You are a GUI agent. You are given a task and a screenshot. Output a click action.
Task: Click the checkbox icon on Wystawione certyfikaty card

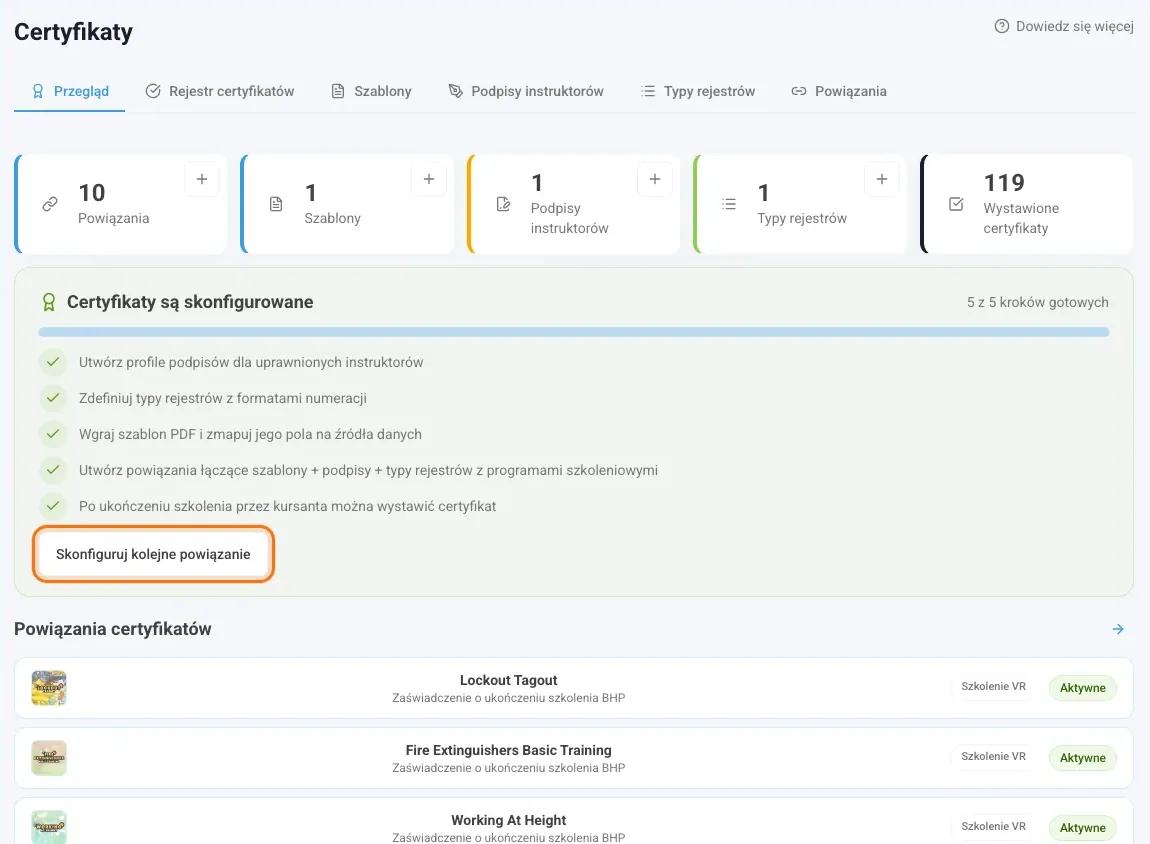956,204
